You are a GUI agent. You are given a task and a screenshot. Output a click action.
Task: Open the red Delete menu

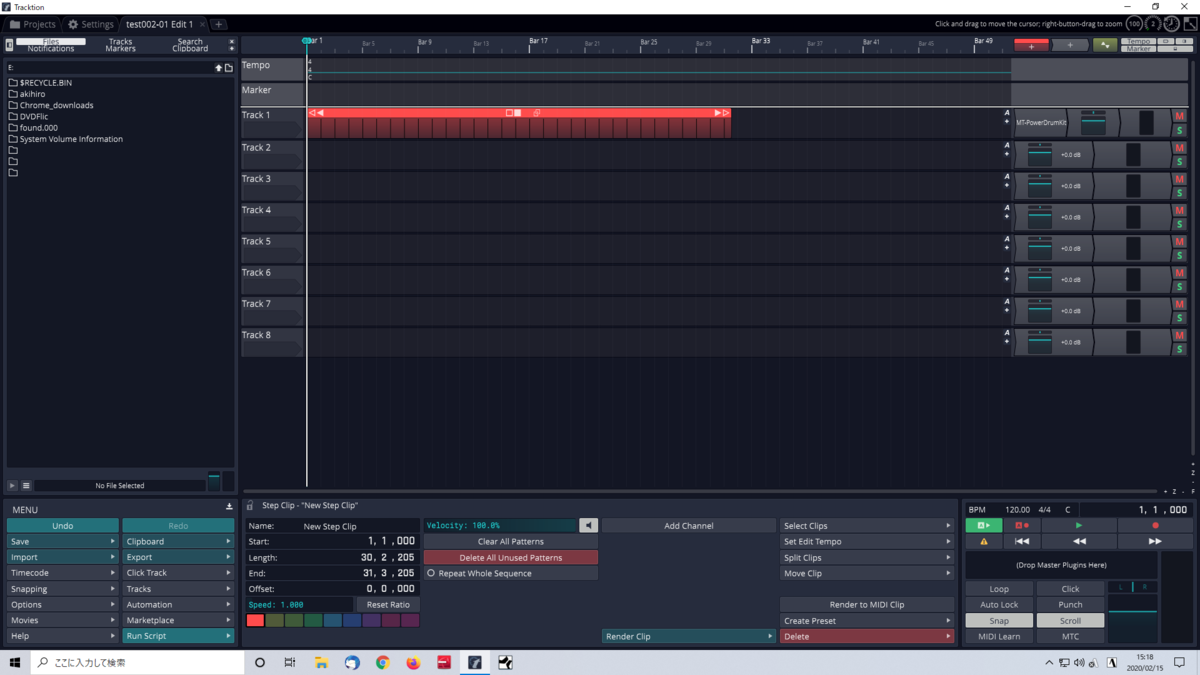coord(867,636)
